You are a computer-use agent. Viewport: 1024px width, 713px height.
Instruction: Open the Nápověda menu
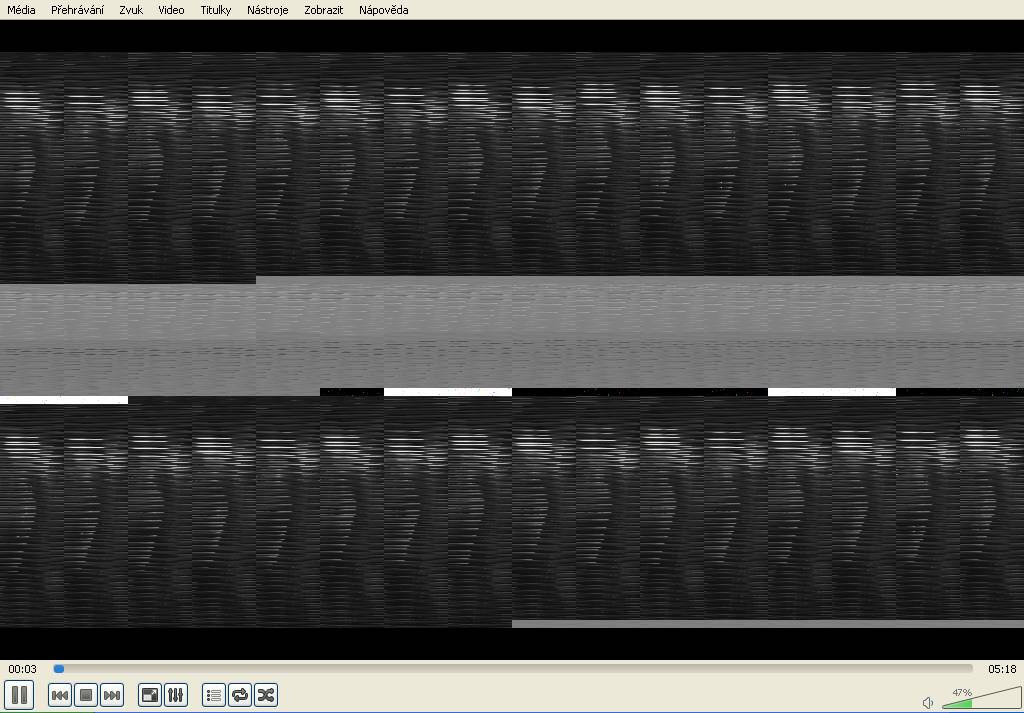click(383, 10)
